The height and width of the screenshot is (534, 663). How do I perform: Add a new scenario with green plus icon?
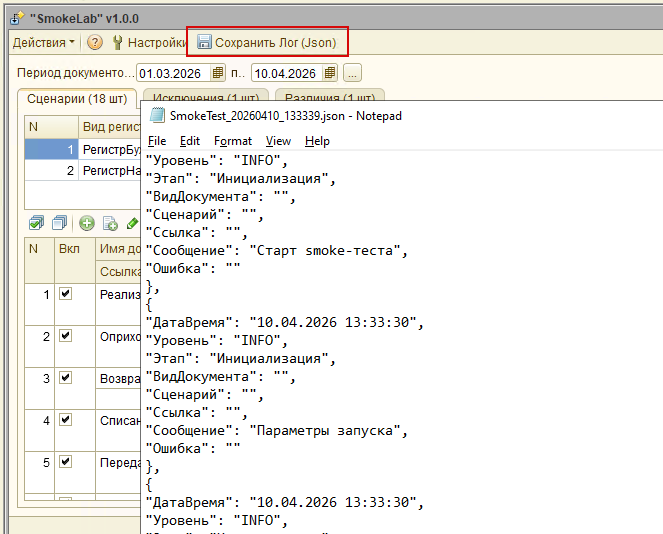(87, 223)
